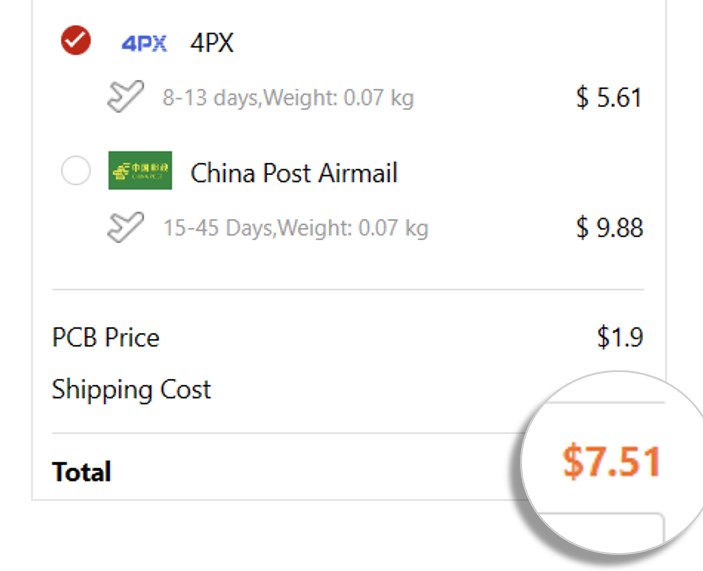Click the orange $7.51 total amount

[611, 462]
